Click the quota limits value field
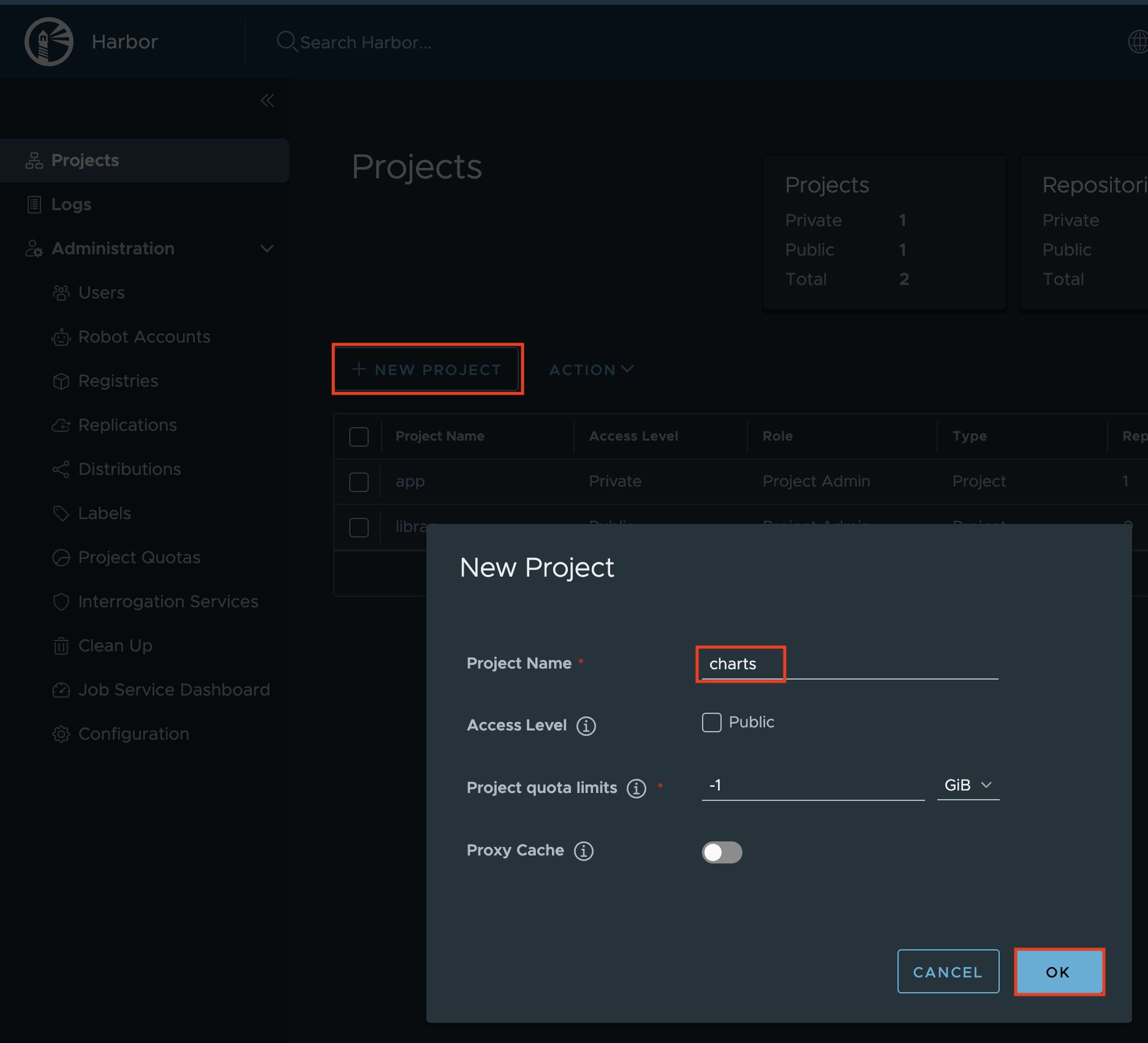 (814, 786)
